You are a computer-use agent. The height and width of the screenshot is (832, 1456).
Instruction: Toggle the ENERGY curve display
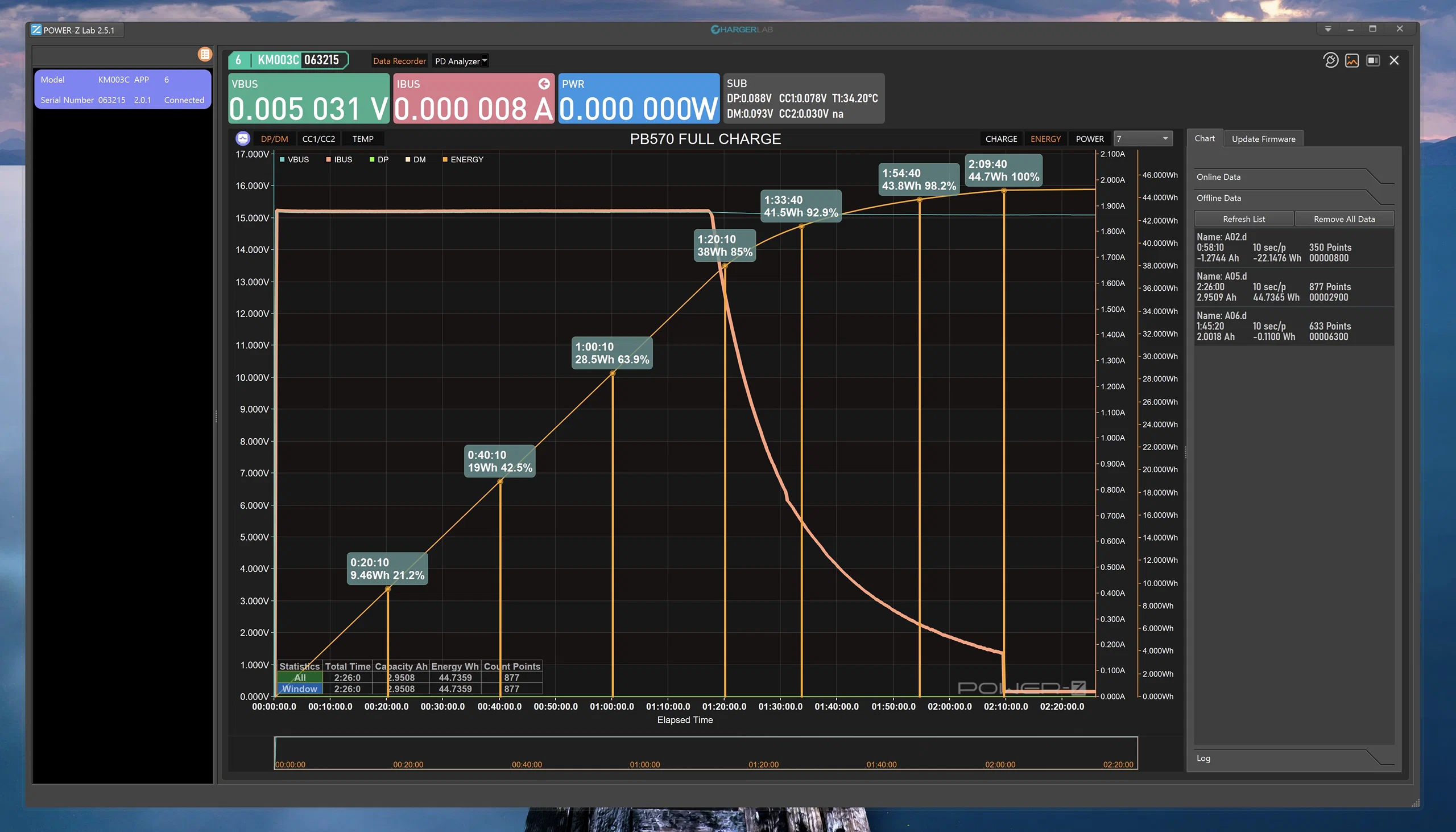pyautogui.click(x=1045, y=139)
